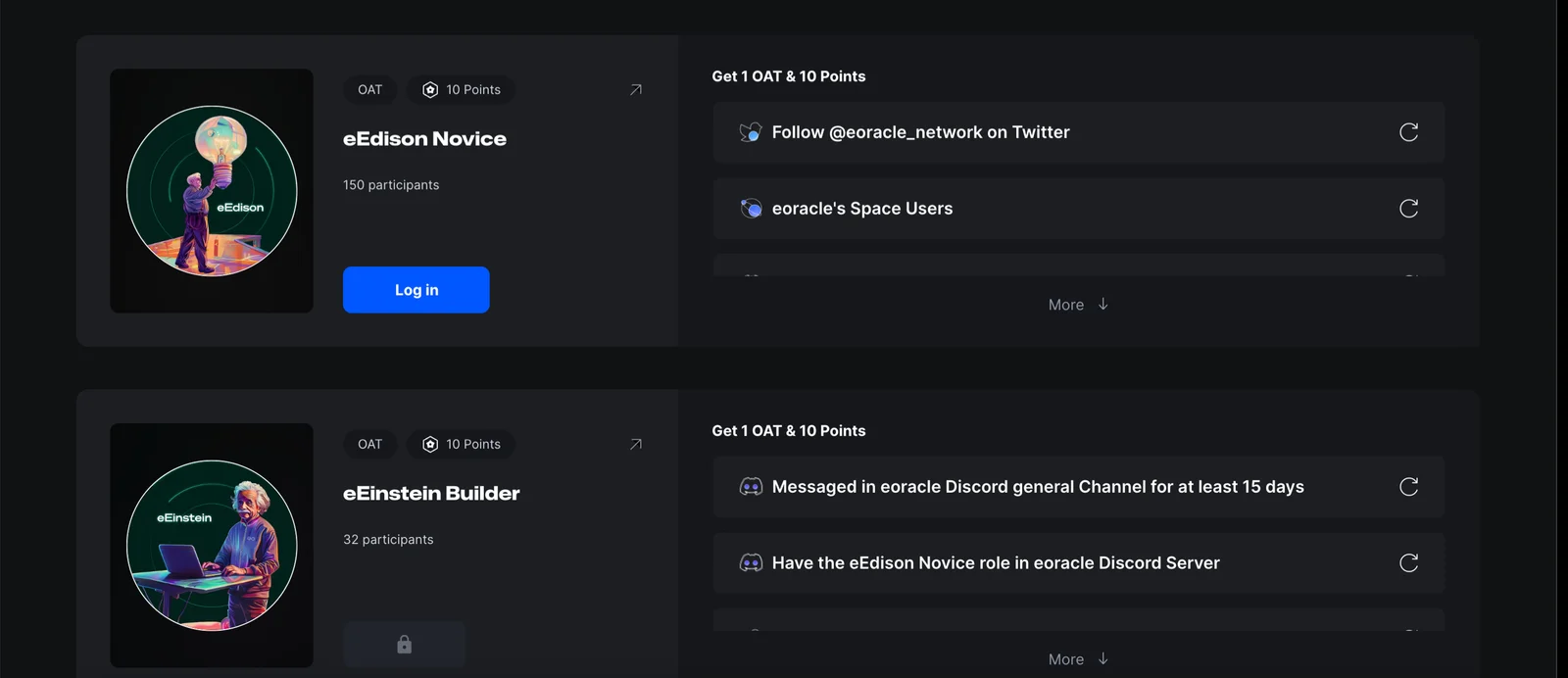Open the Follow @eoracle_network on Twitter task
The image size is (1568, 678).
(1079, 132)
